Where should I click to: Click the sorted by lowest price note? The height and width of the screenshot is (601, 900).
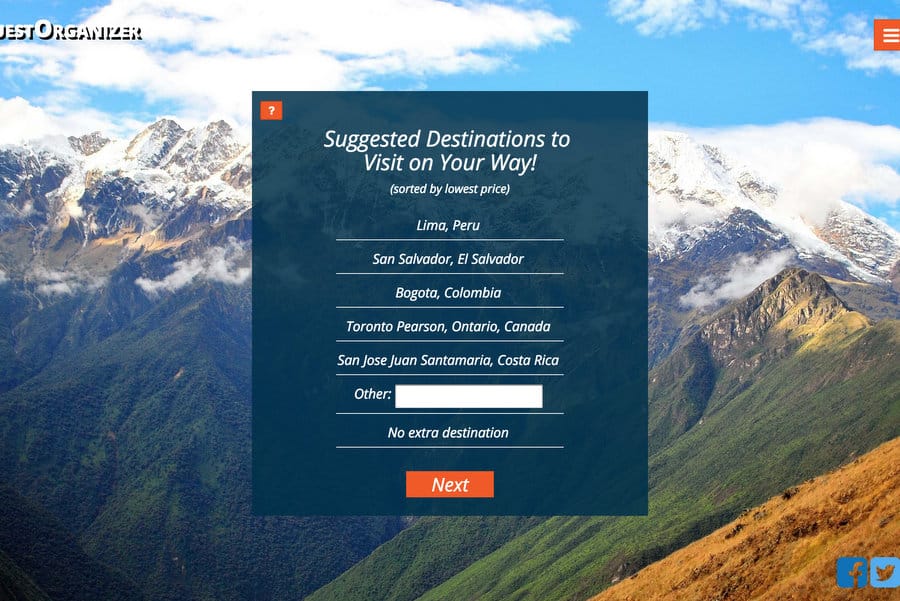(x=450, y=189)
